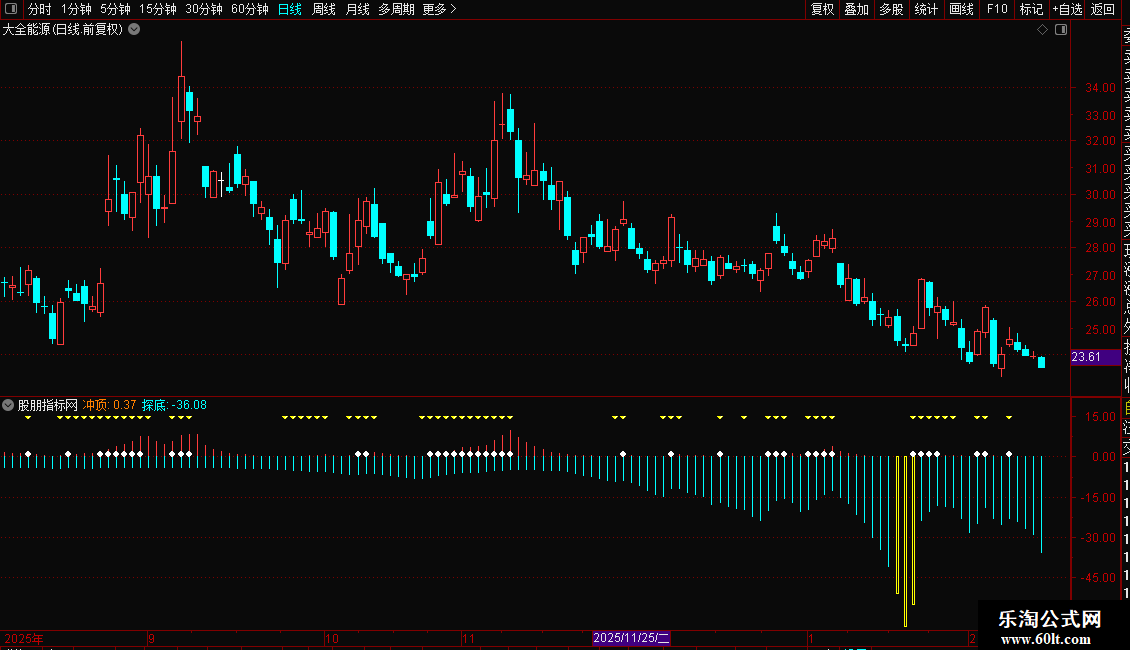This screenshot has height=650, width=1130.
Task: Expand the 股朋指标网 indicator menu arrow
Action: 8,405
